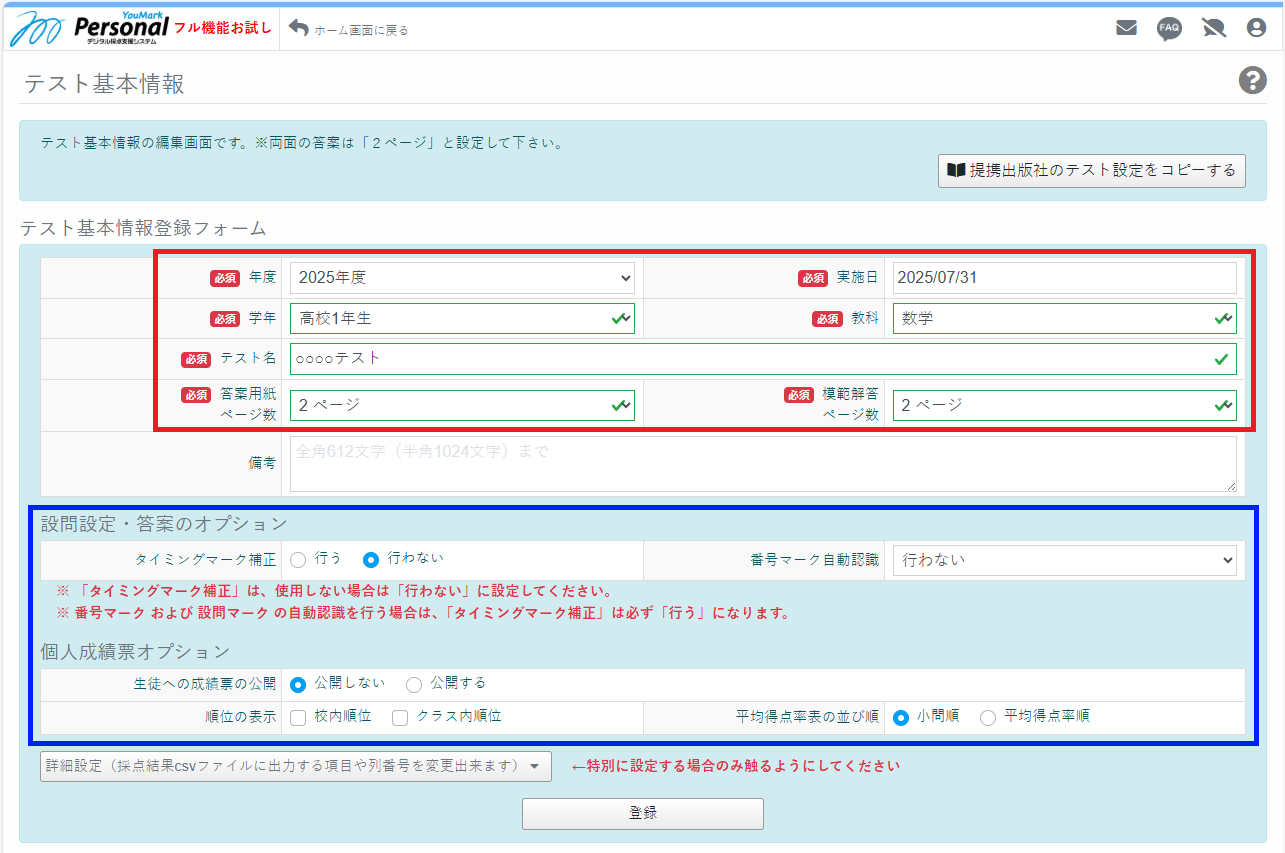This screenshot has height=853, width=1285.
Task: Open the help question mark icon
Action: click(1253, 81)
